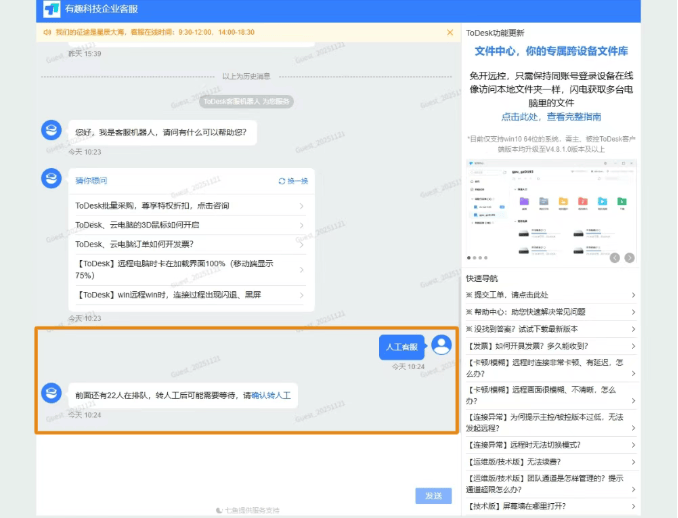The image size is (678, 518).
Task: Click the refresh icon next to 换一换
Action: [282, 181]
